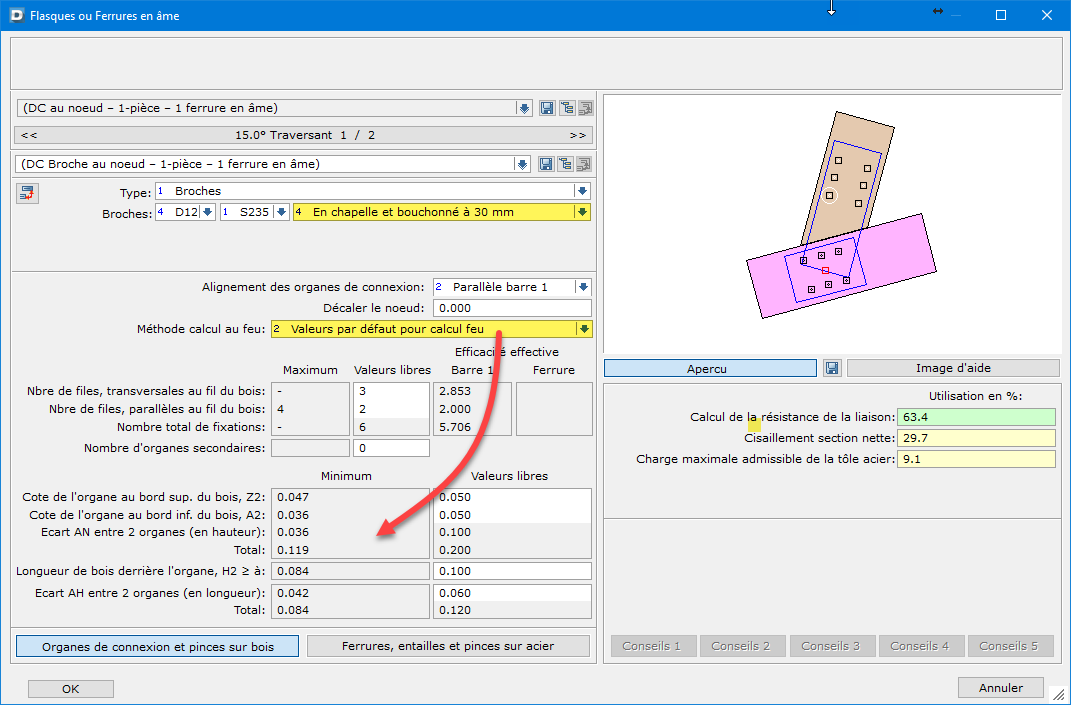Open the S235 steel grade dropdown
Screen dimensions: 1071x705
[x=281, y=212]
